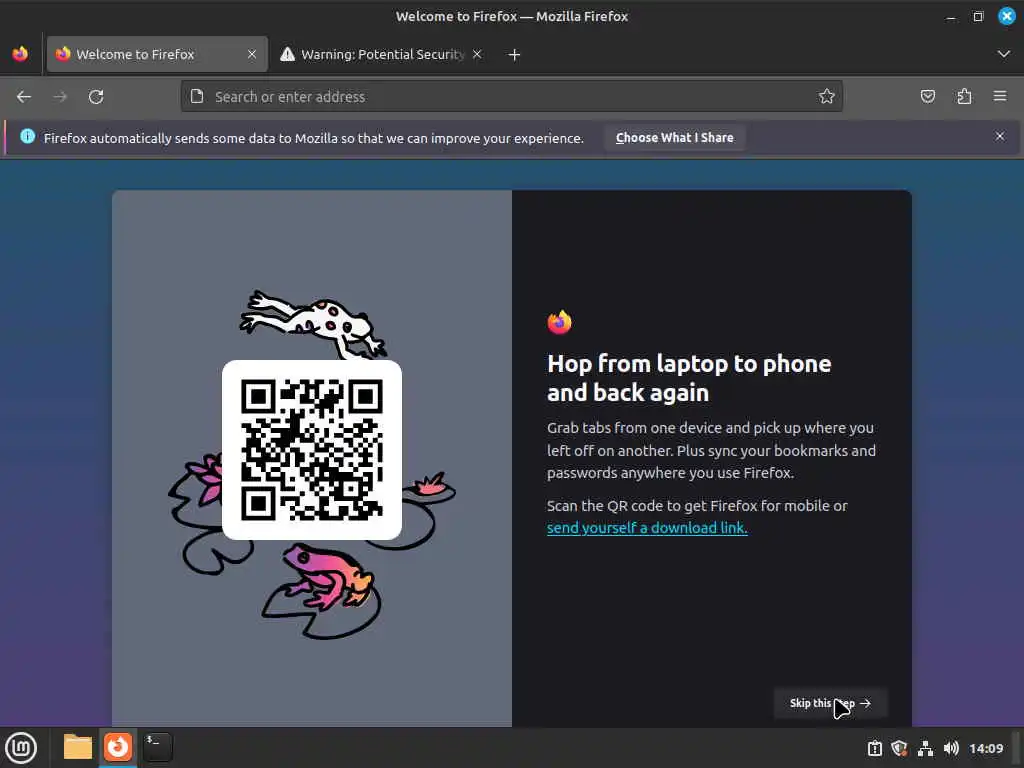
Task: Click the Firefox taskbar icon
Action: 118,747
